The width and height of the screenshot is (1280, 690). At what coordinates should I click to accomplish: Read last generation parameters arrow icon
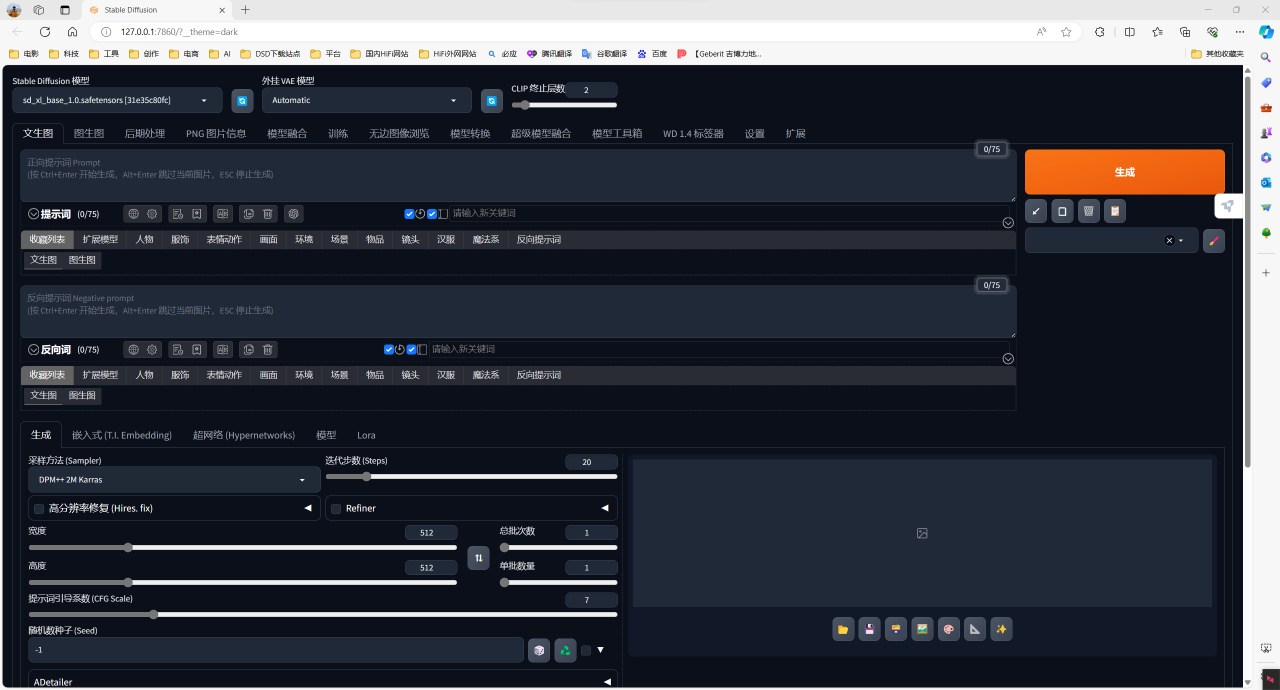(1036, 211)
